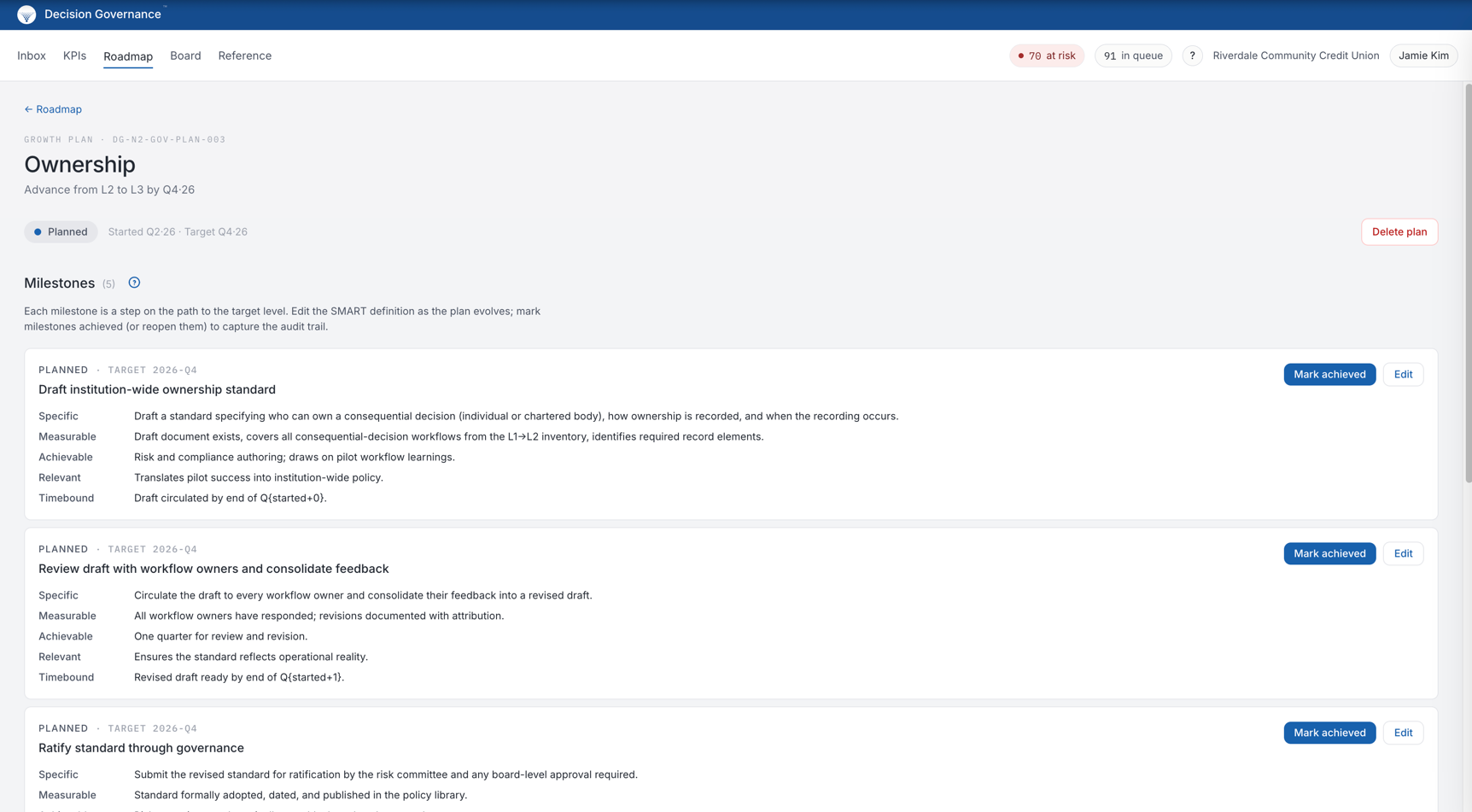This screenshot has height=812, width=1472.
Task: Click 'Standard formally adopted, dated, and published' text
Action: [x=301, y=795]
